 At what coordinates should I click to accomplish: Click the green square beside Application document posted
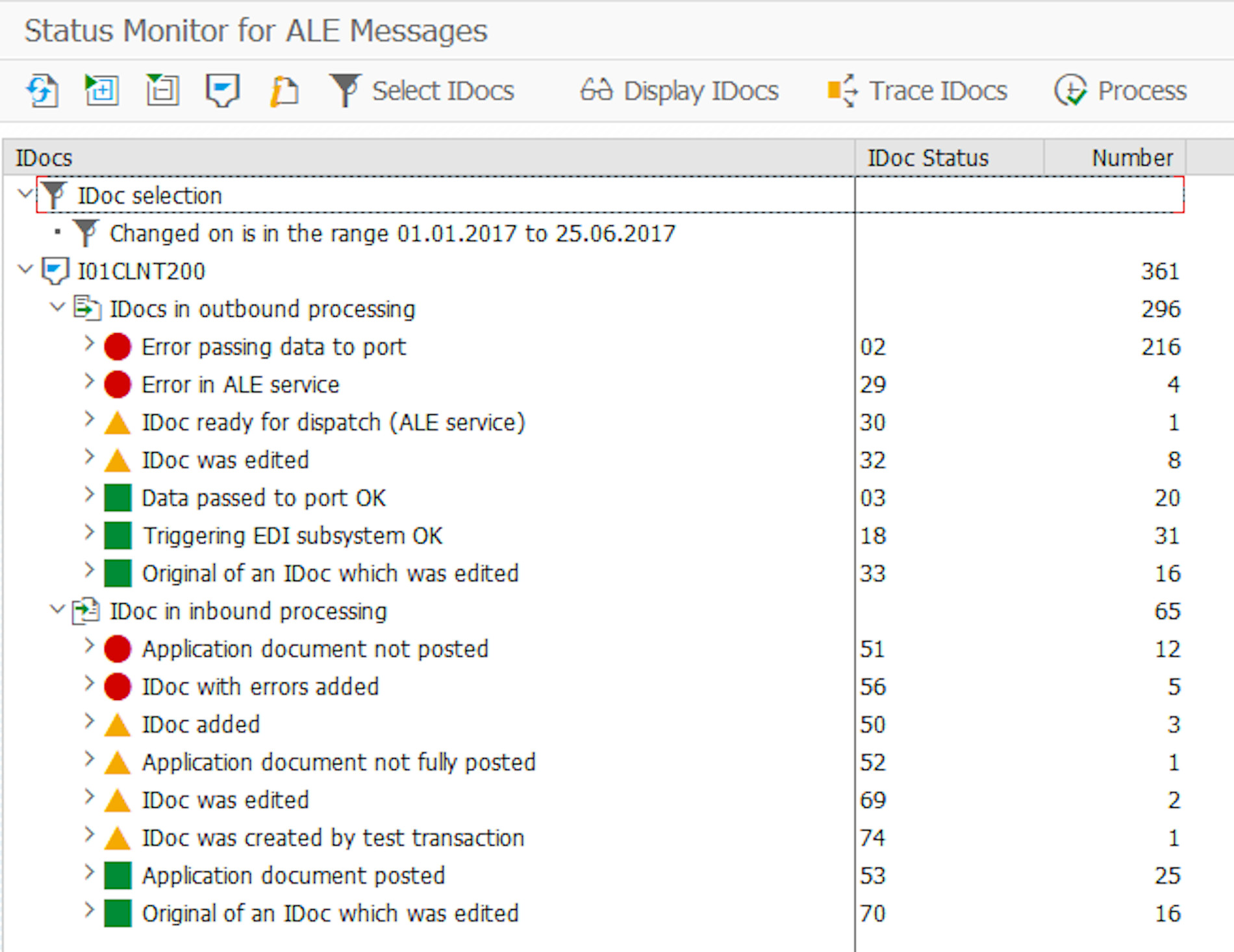[118, 875]
